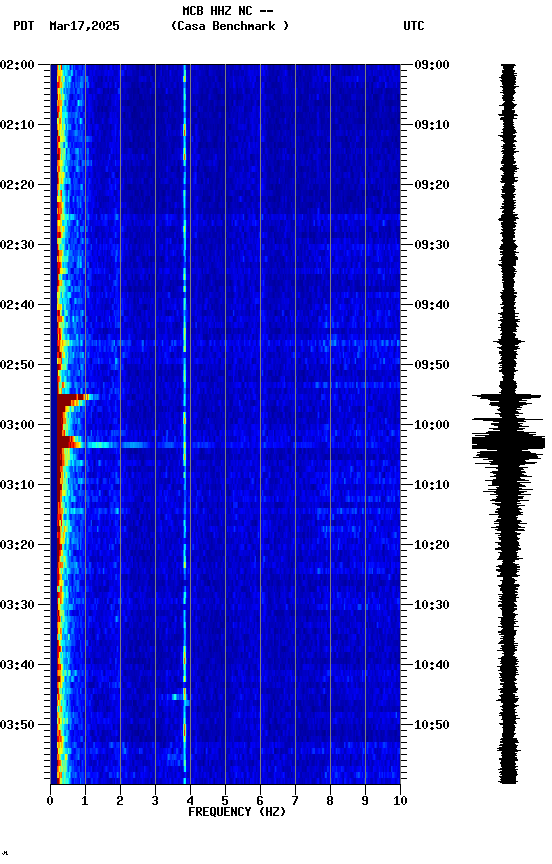552x864 pixels.
Task: Click the 10:40 UTC time label
Action: (432, 665)
